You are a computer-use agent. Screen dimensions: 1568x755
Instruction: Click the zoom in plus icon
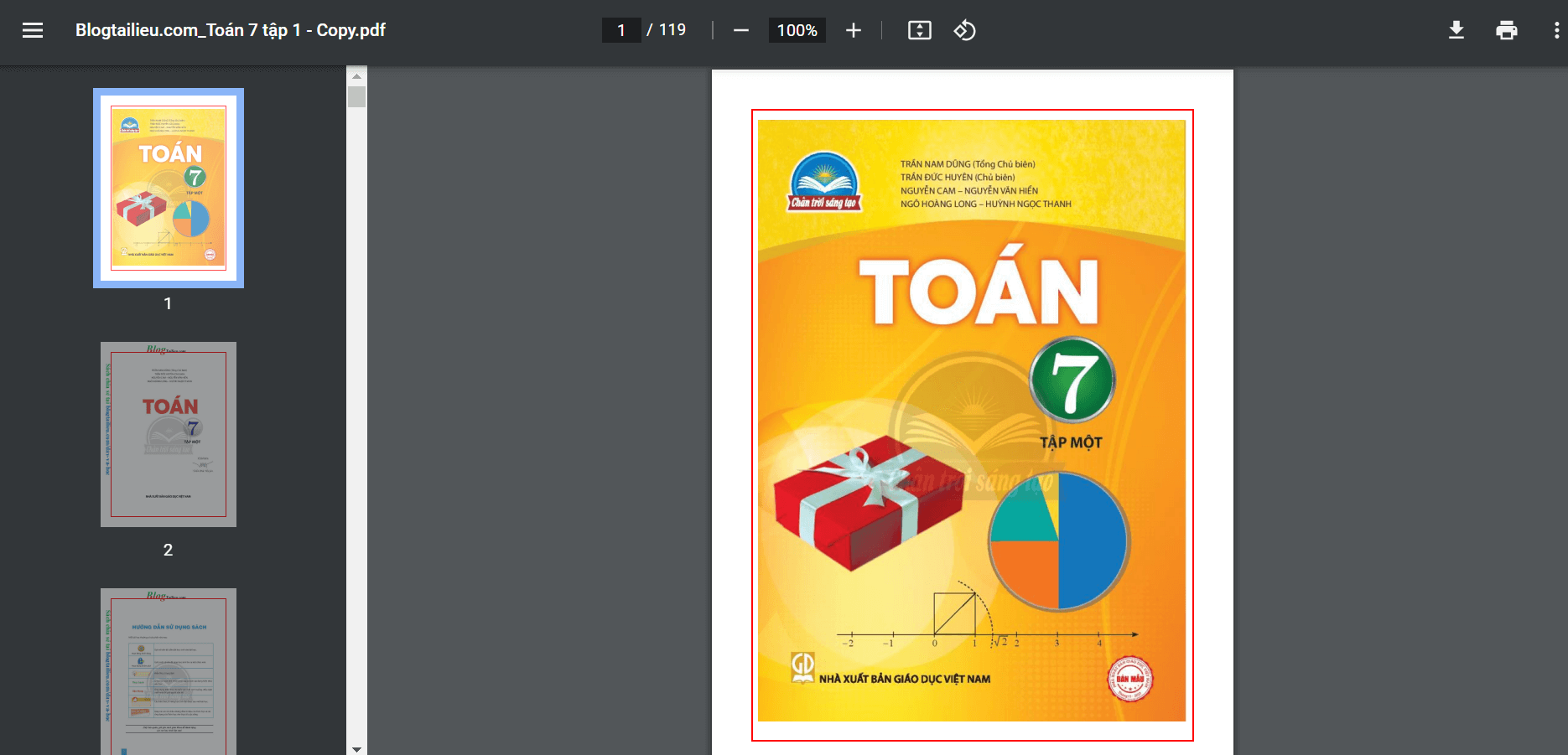coord(853,30)
